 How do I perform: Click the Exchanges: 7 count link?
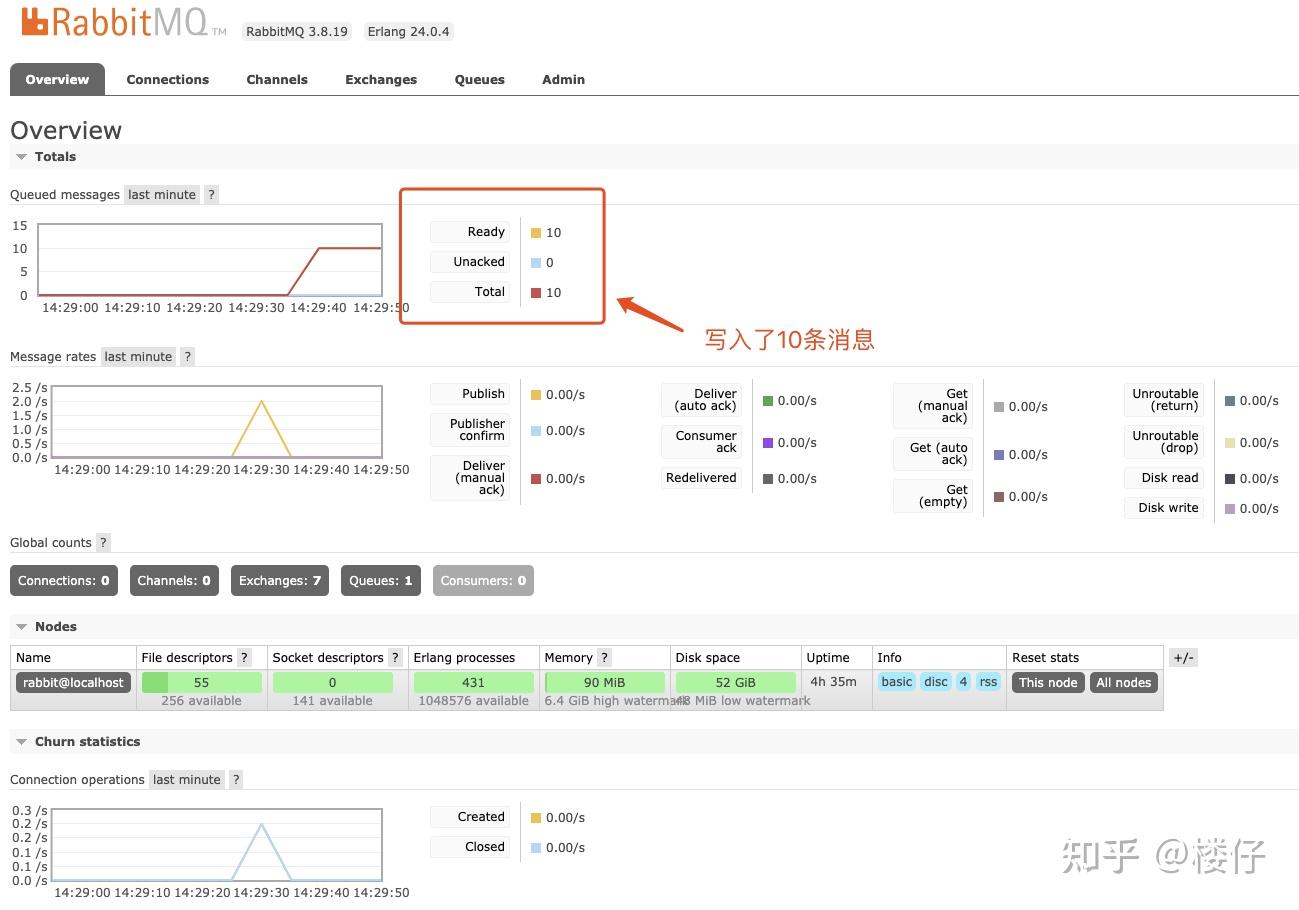(x=279, y=580)
